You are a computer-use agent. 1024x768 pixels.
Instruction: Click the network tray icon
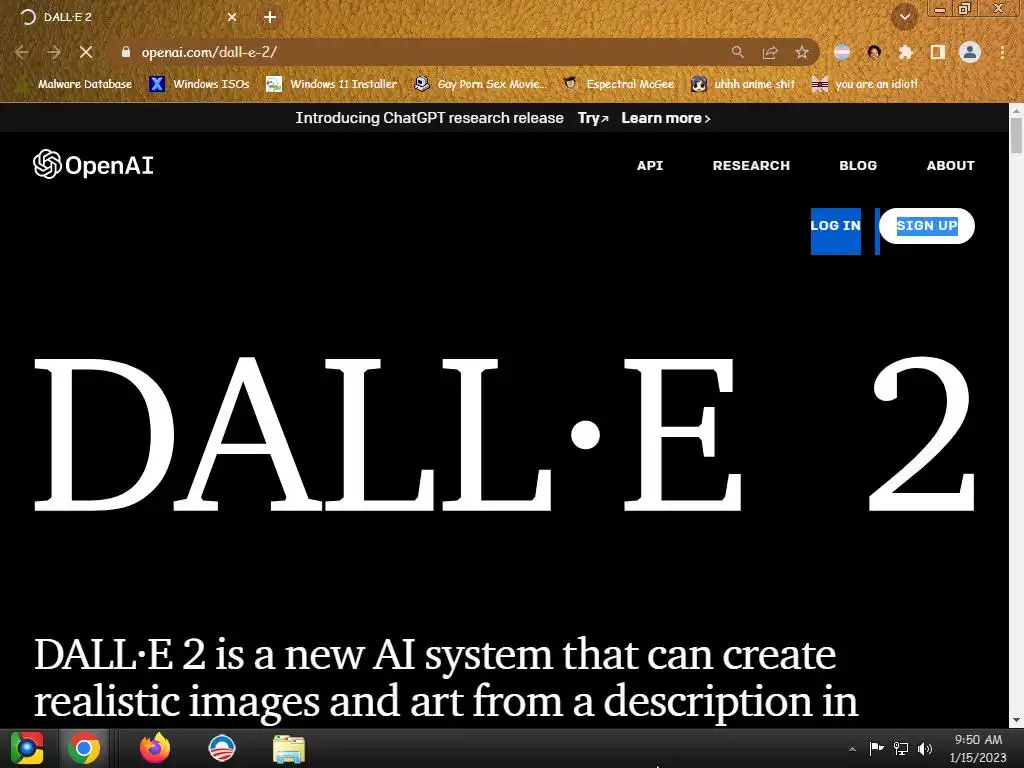coord(901,748)
